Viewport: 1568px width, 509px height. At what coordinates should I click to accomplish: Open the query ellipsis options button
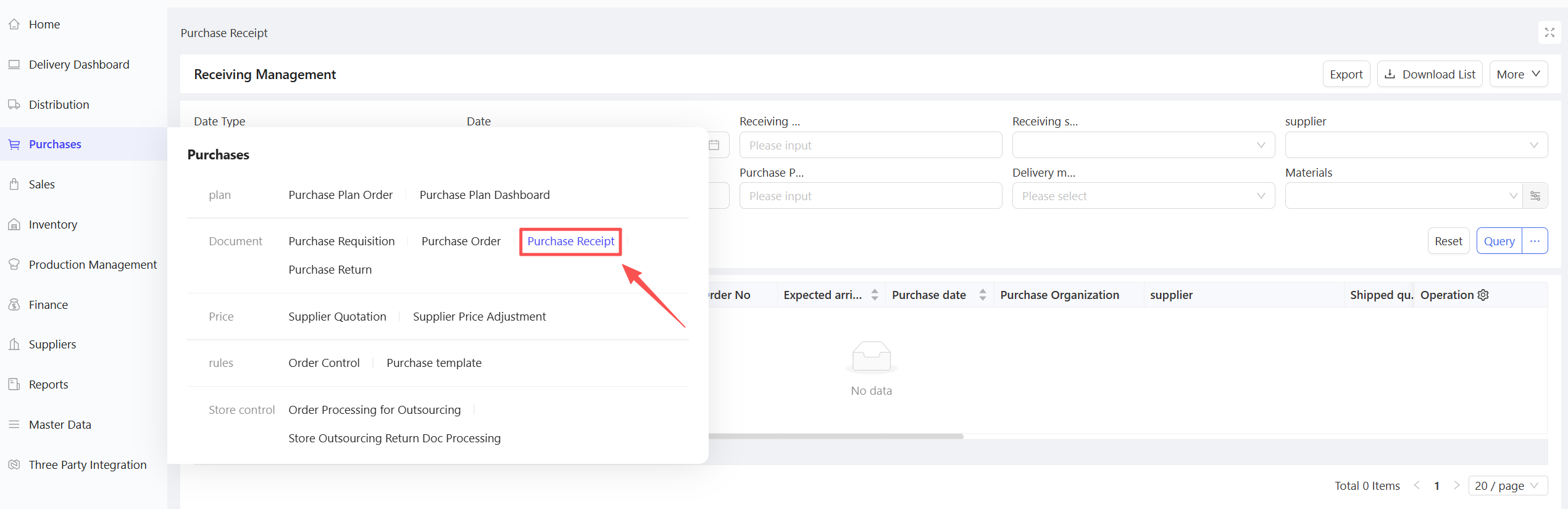pyautogui.click(x=1535, y=241)
